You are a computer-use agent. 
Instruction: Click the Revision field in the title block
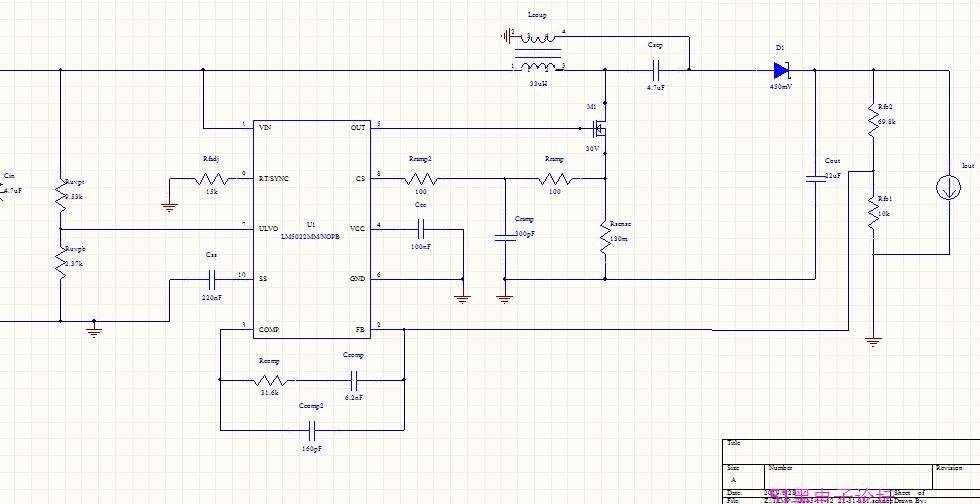click(x=956, y=476)
